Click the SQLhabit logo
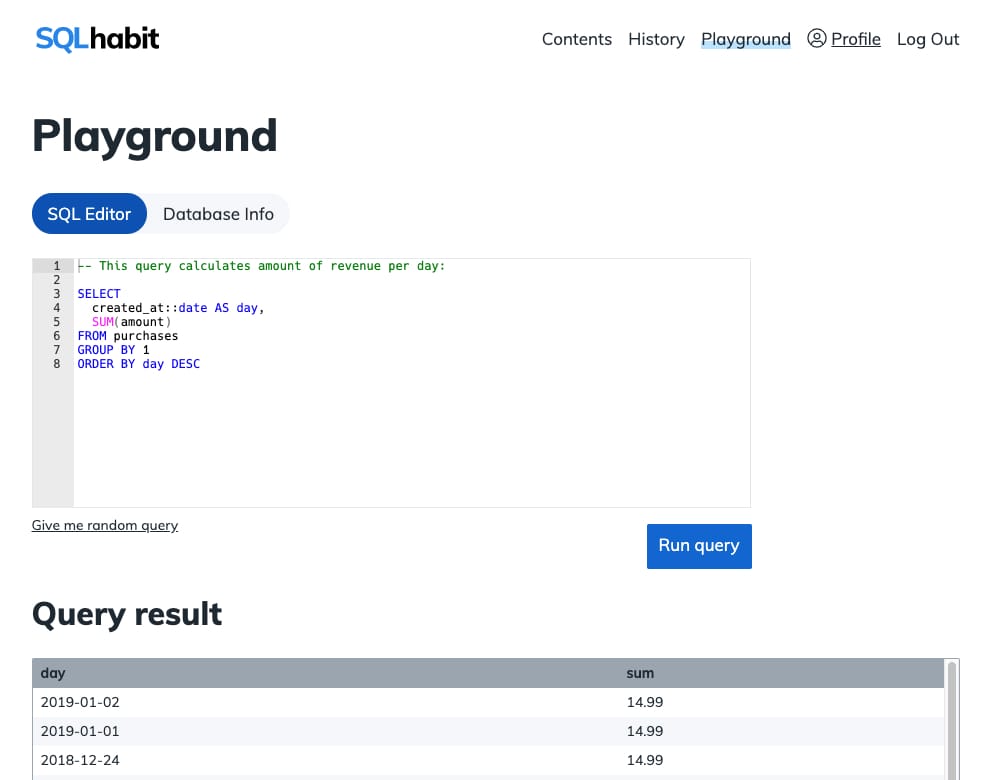This screenshot has width=990, height=780. [97, 39]
